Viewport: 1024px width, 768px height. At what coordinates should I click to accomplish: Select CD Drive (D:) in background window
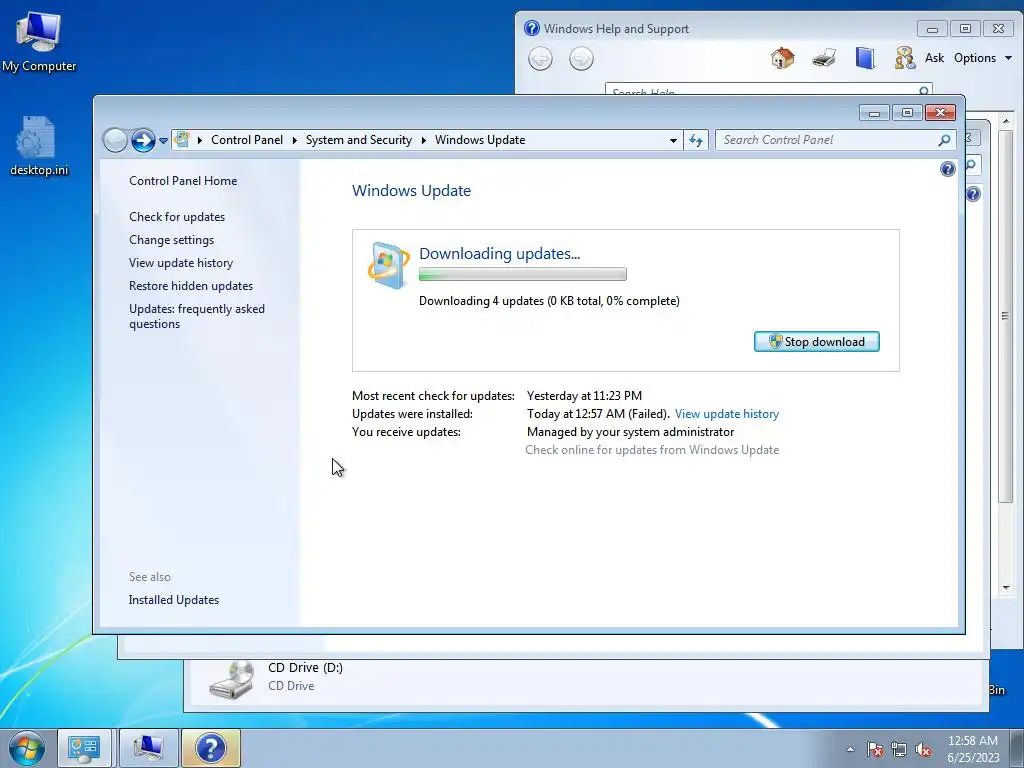click(277, 679)
